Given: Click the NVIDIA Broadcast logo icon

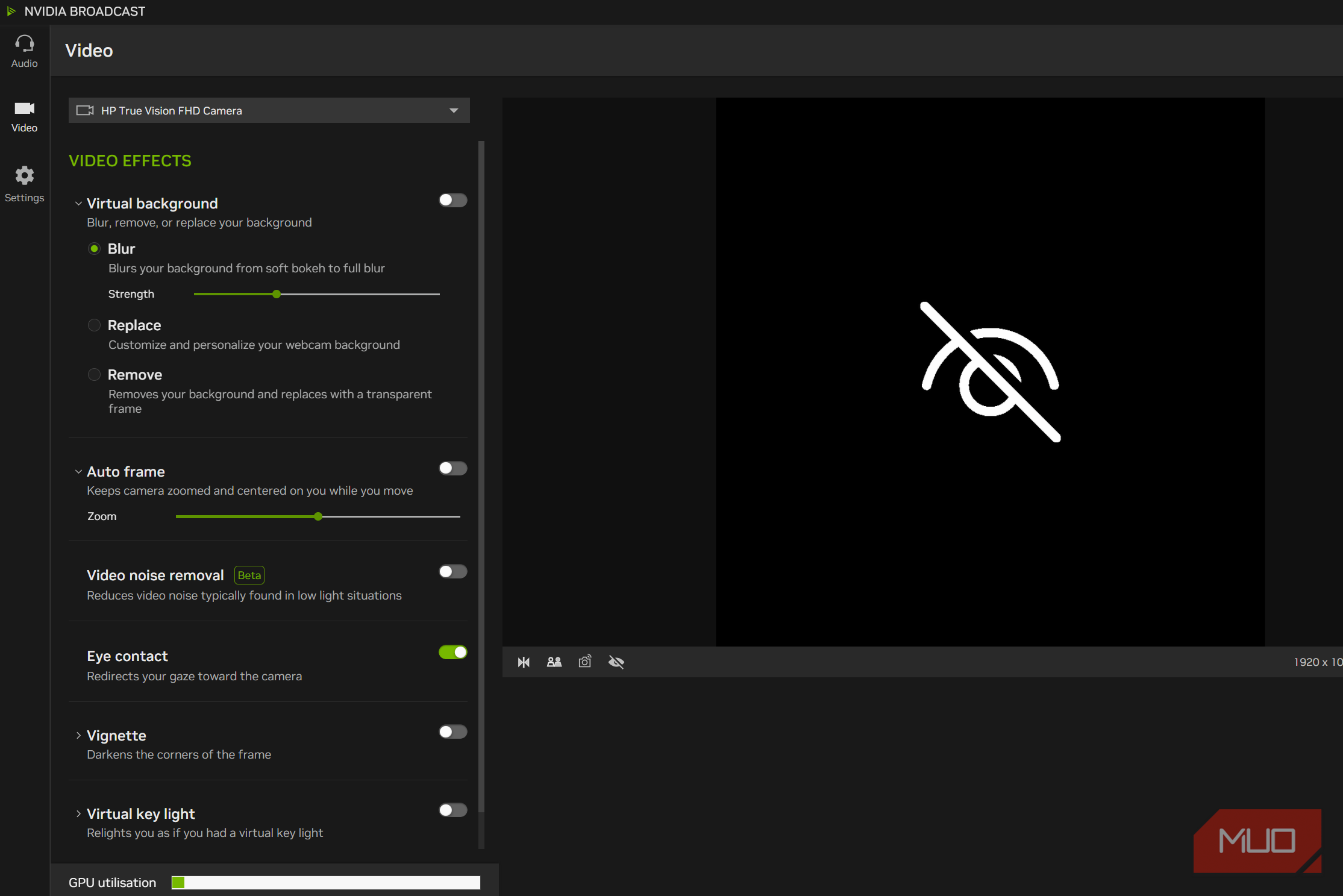Looking at the screenshot, I should coord(11,11).
